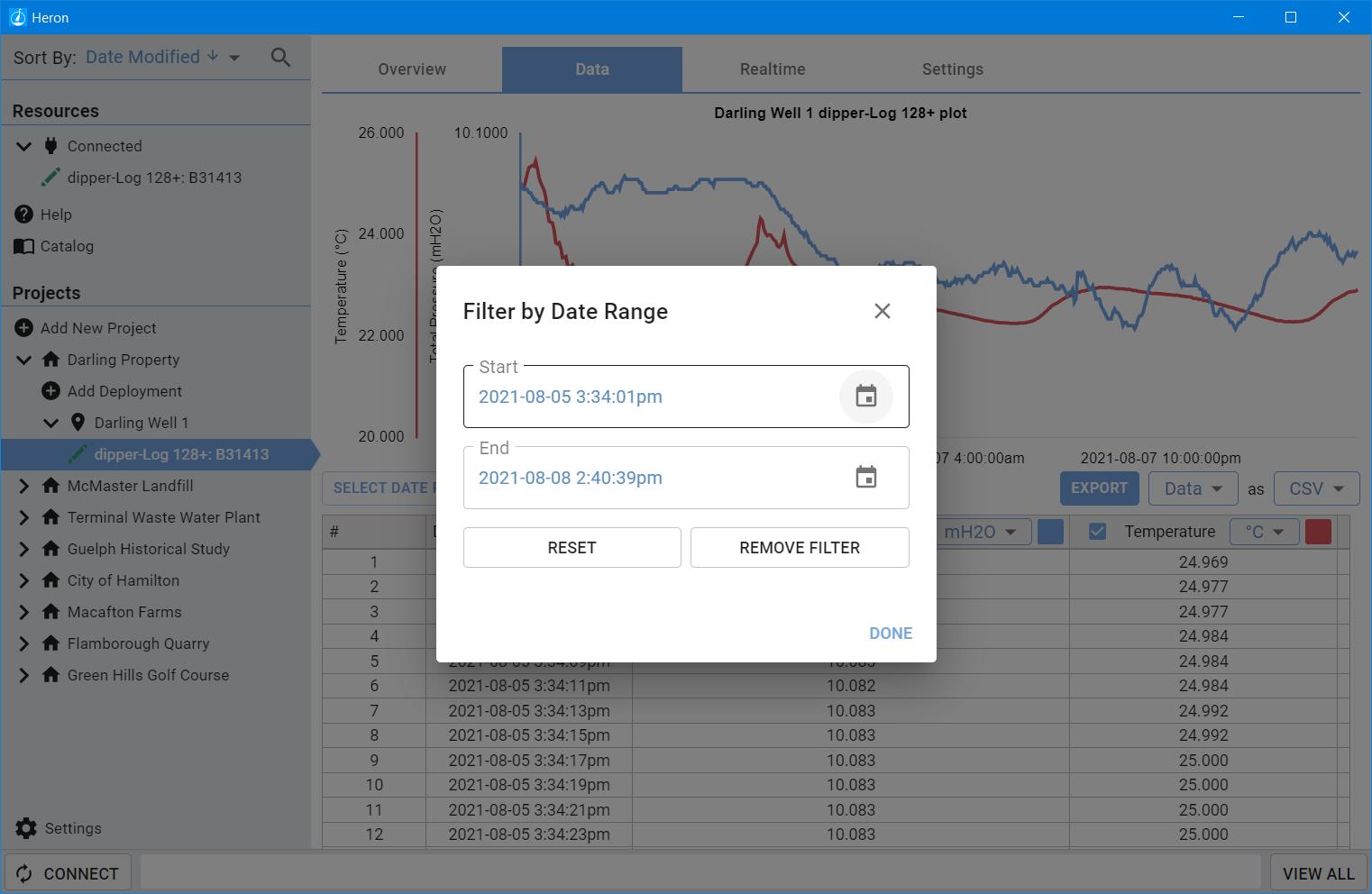Click the location pin icon of Darling Well 1
This screenshot has height=894, width=1372.
[x=78, y=423]
